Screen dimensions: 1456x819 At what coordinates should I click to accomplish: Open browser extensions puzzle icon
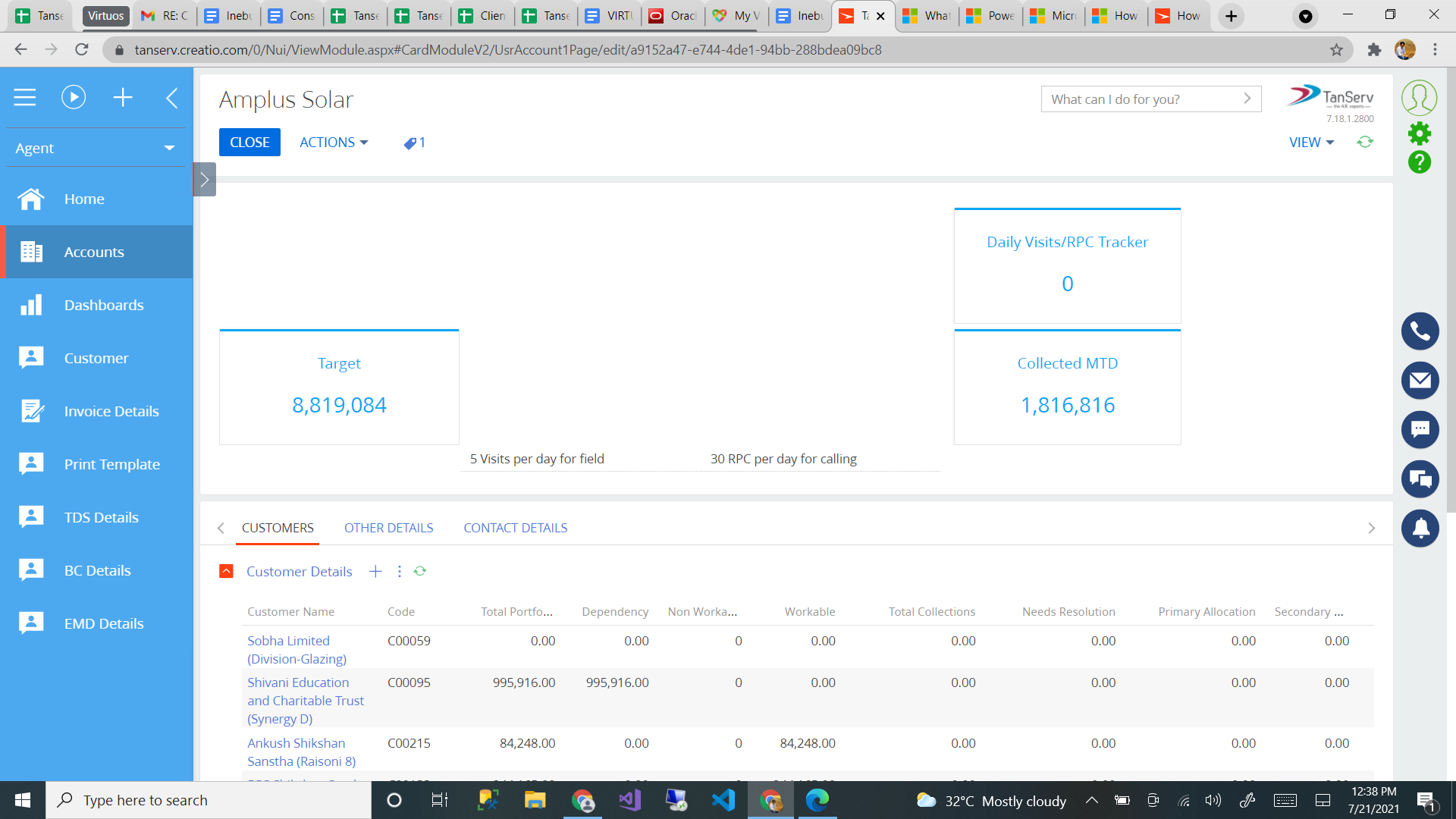[x=1374, y=50]
